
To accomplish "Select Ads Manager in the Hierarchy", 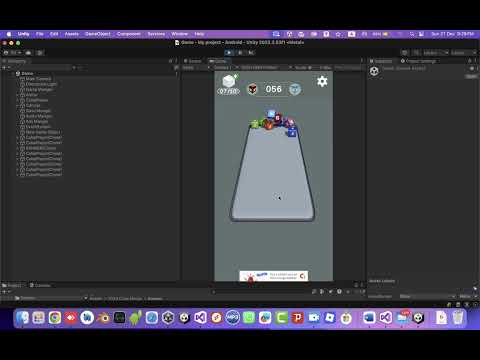I will pyautogui.click(x=37, y=121).
